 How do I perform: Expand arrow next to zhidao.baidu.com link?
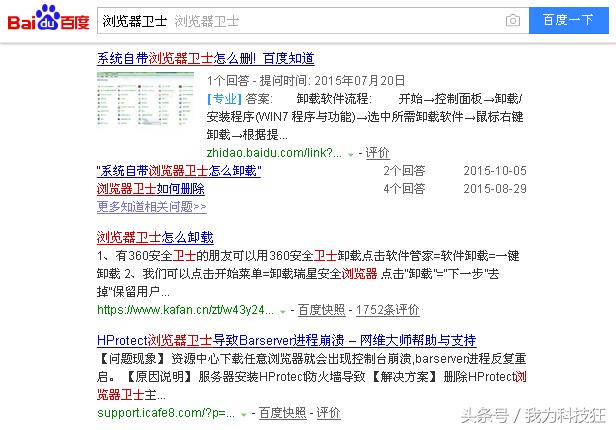351,154
